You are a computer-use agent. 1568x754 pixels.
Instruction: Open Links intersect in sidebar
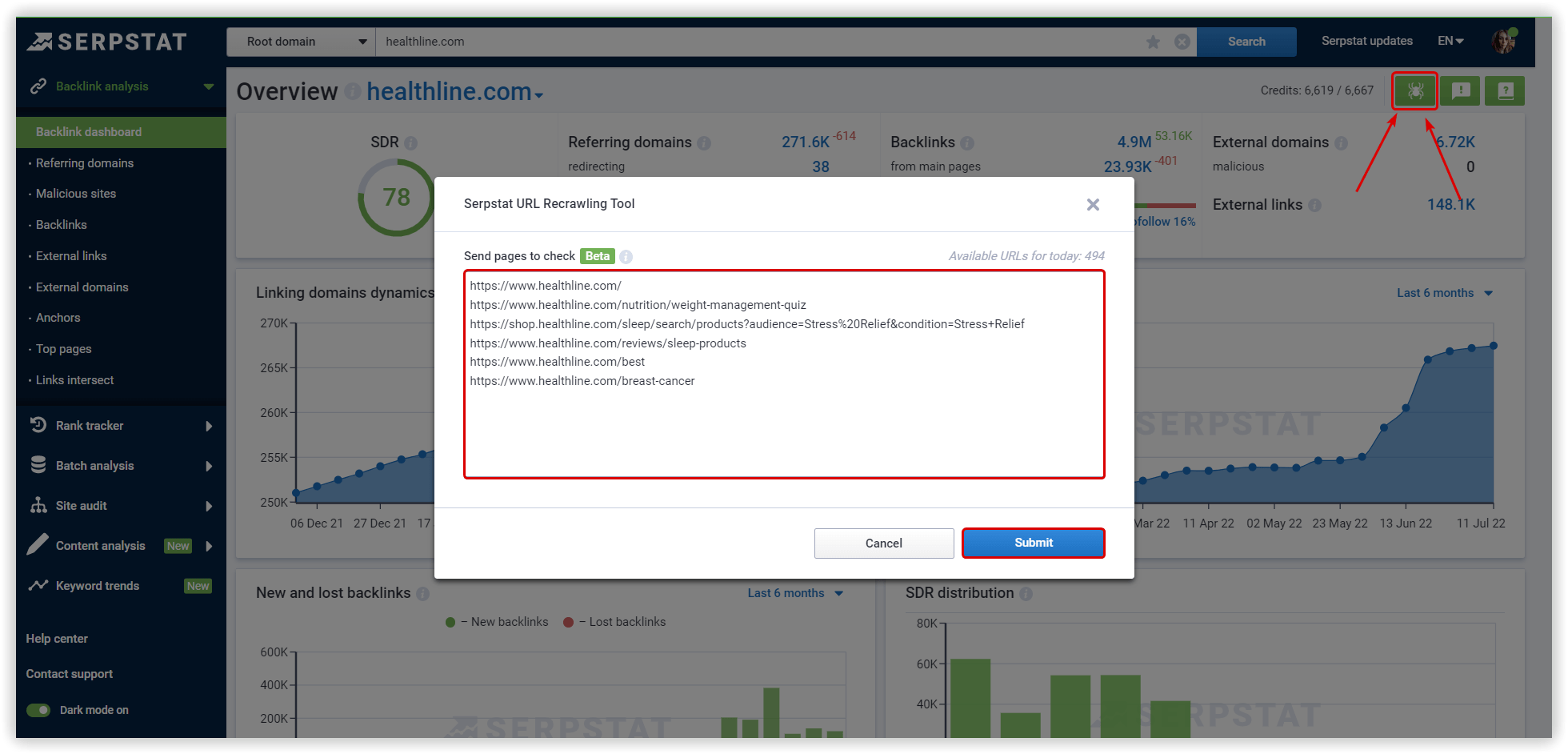coord(75,380)
